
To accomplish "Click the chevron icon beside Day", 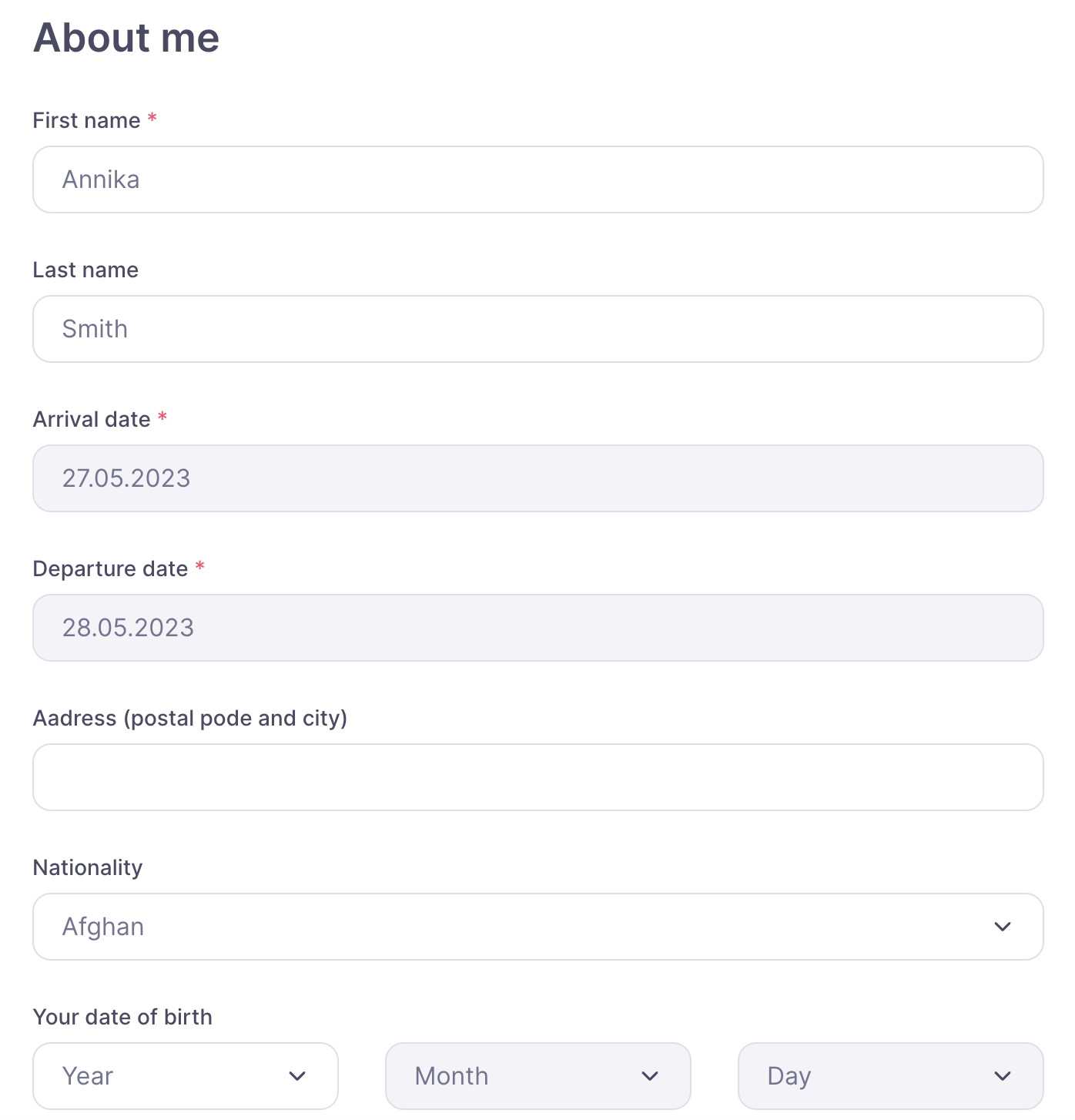I will 1002,1076.
